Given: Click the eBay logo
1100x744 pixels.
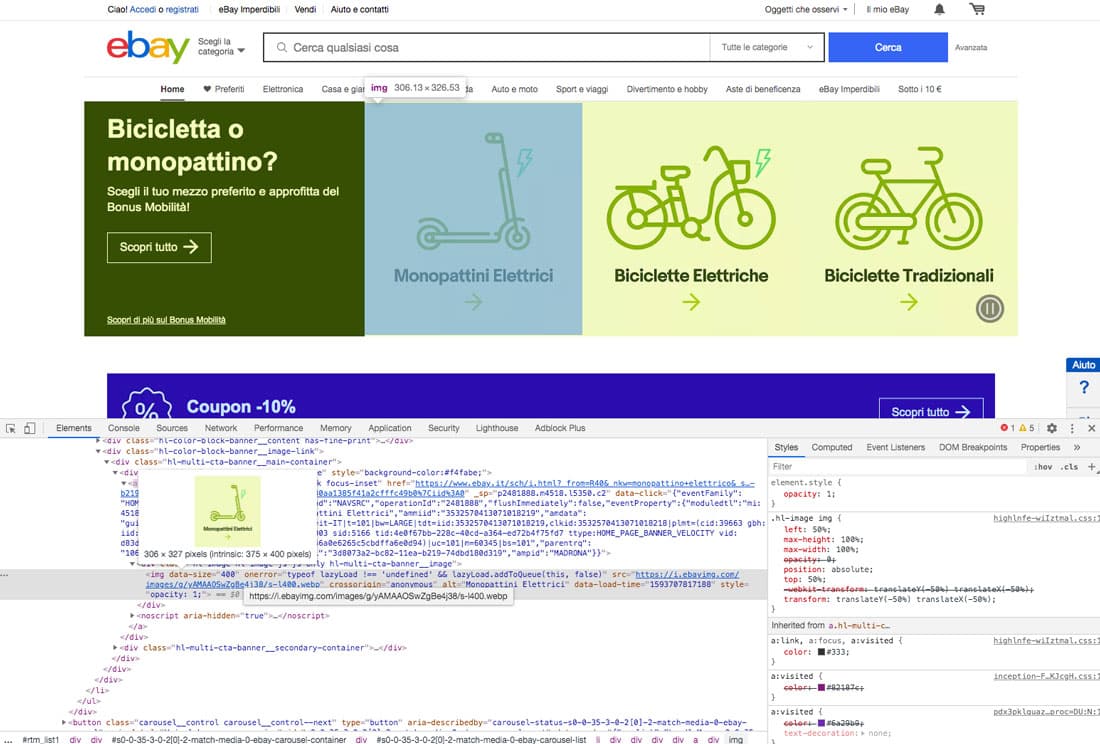Looking at the screenshot, I should [148, 47].
